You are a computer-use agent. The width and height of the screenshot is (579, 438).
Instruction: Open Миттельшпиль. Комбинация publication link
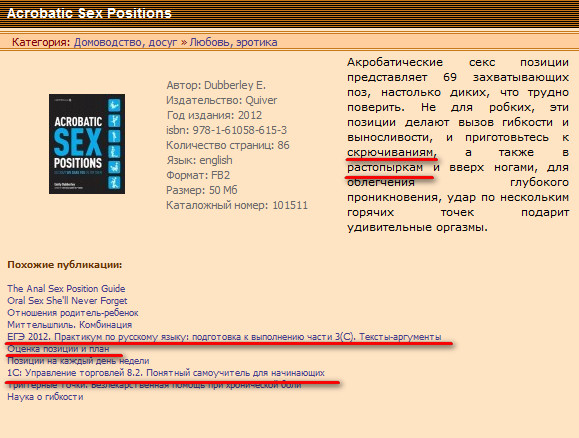pyautogui.click(x=69, y=325)
